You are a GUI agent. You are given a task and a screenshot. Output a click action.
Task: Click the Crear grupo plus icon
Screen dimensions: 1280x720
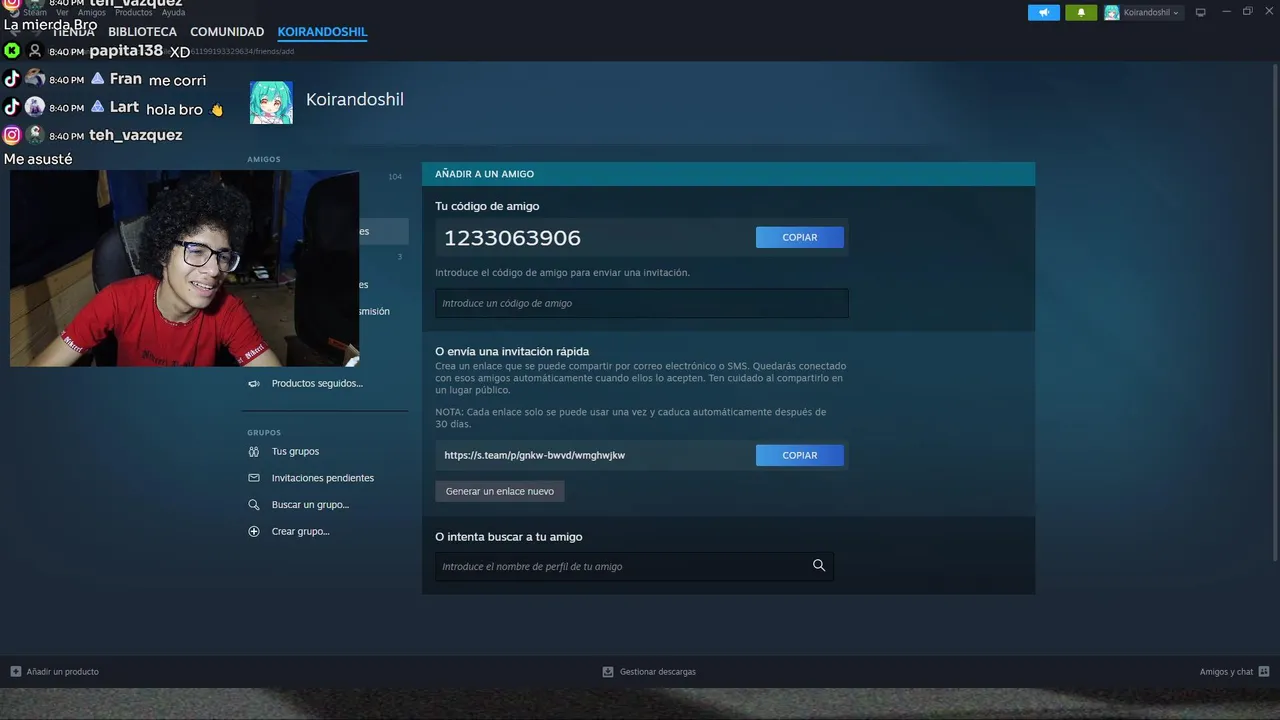[254, 532]
